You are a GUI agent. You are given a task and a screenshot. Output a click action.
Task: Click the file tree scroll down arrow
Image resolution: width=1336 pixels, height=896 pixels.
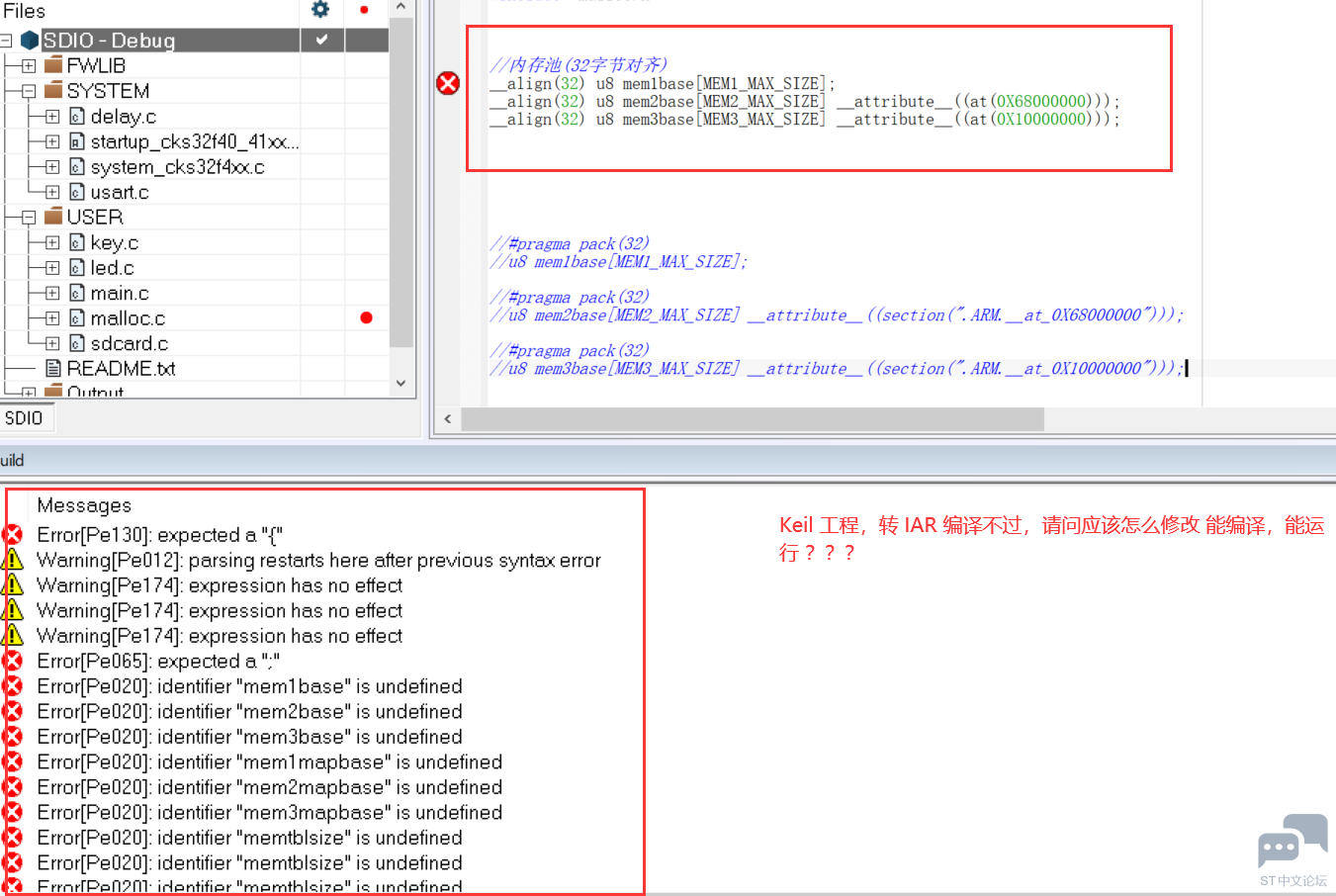click(x=401, y=383)
